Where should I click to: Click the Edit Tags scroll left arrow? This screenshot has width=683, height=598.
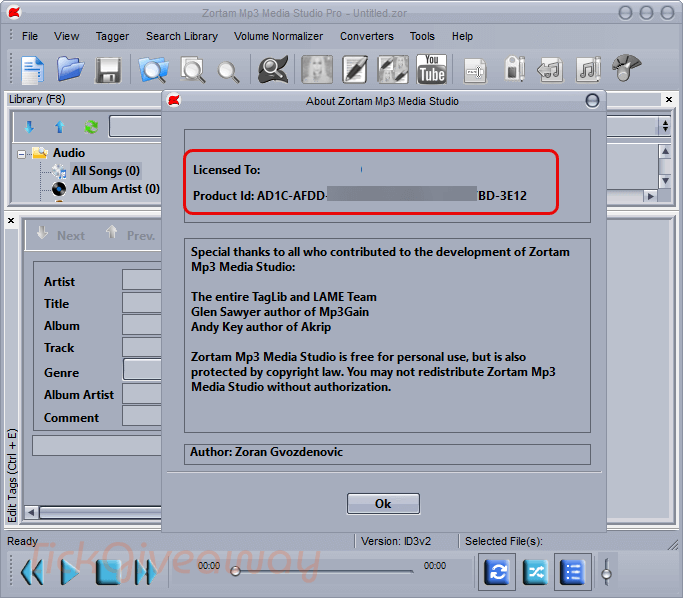[31, 512]
